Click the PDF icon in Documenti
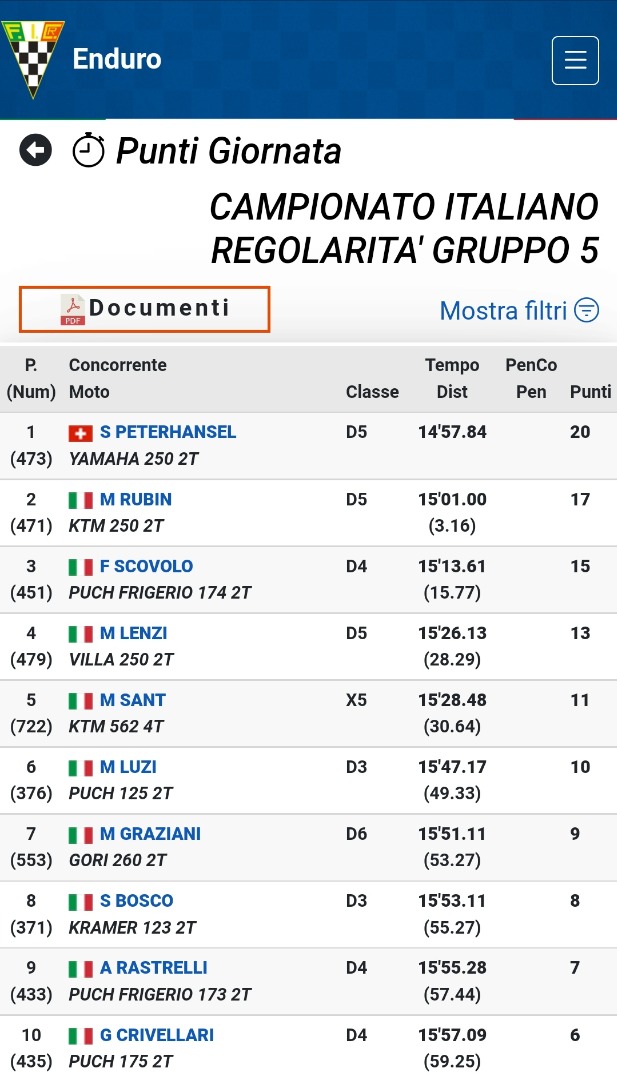 (x=72, y=309)
